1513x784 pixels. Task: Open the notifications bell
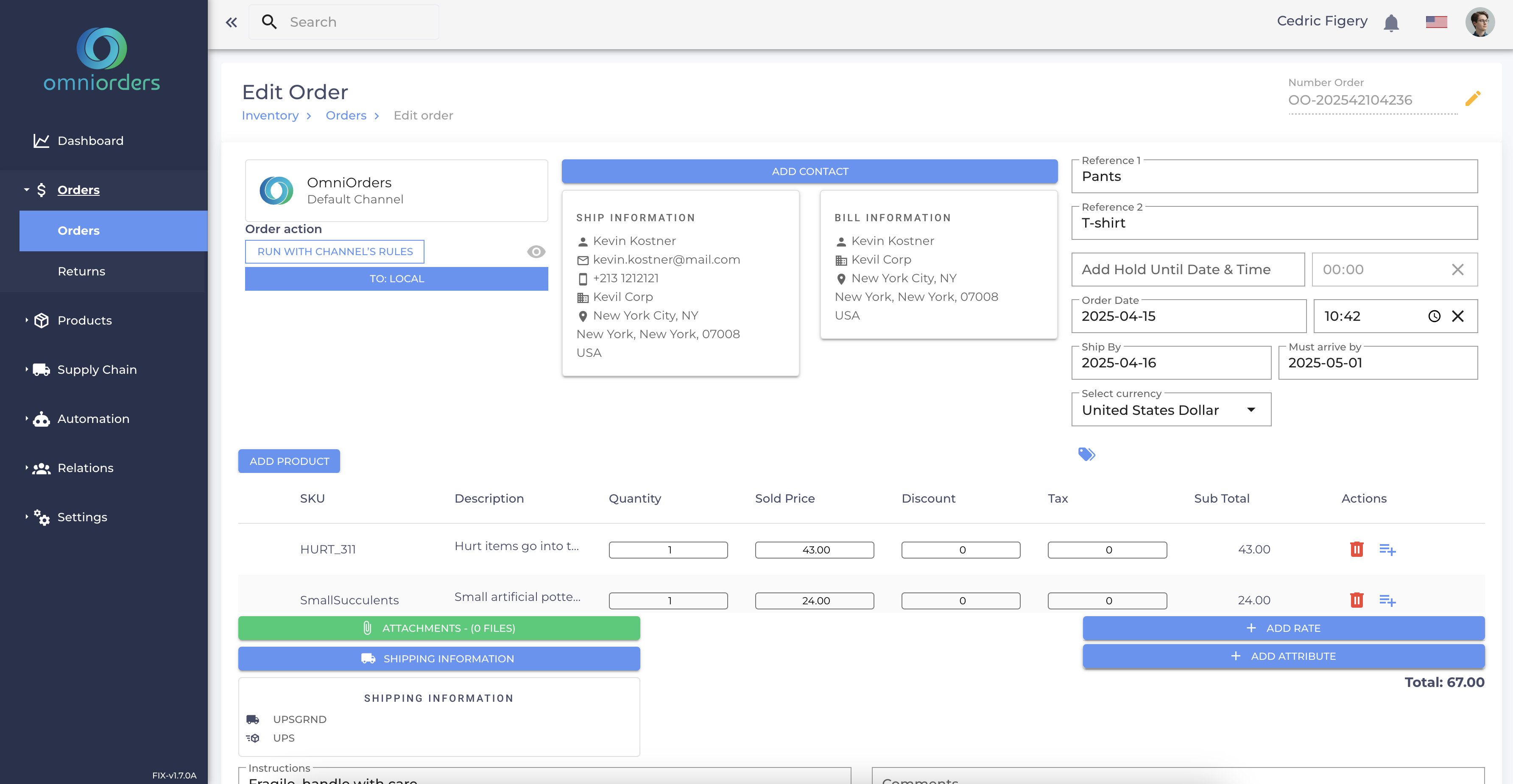(x=1391, y=23)
